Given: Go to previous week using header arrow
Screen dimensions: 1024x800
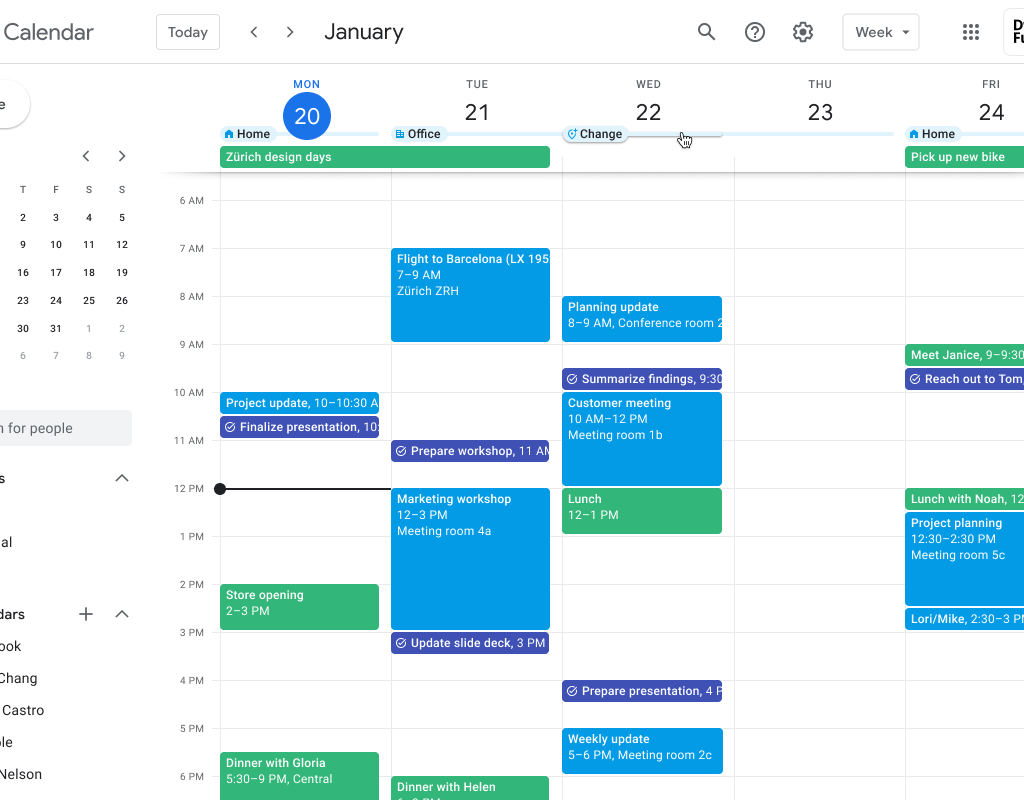Looking at the screenshot, I should point(254,32).
